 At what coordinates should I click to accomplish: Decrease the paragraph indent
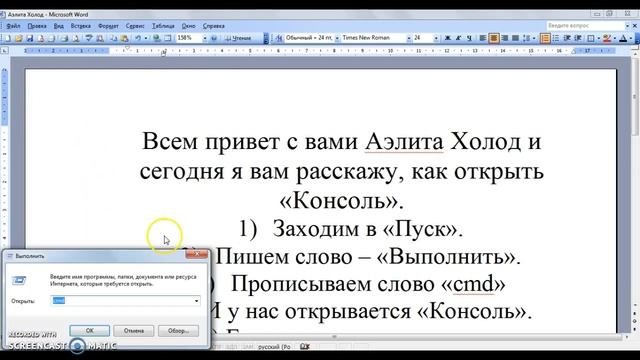[567, 38]
